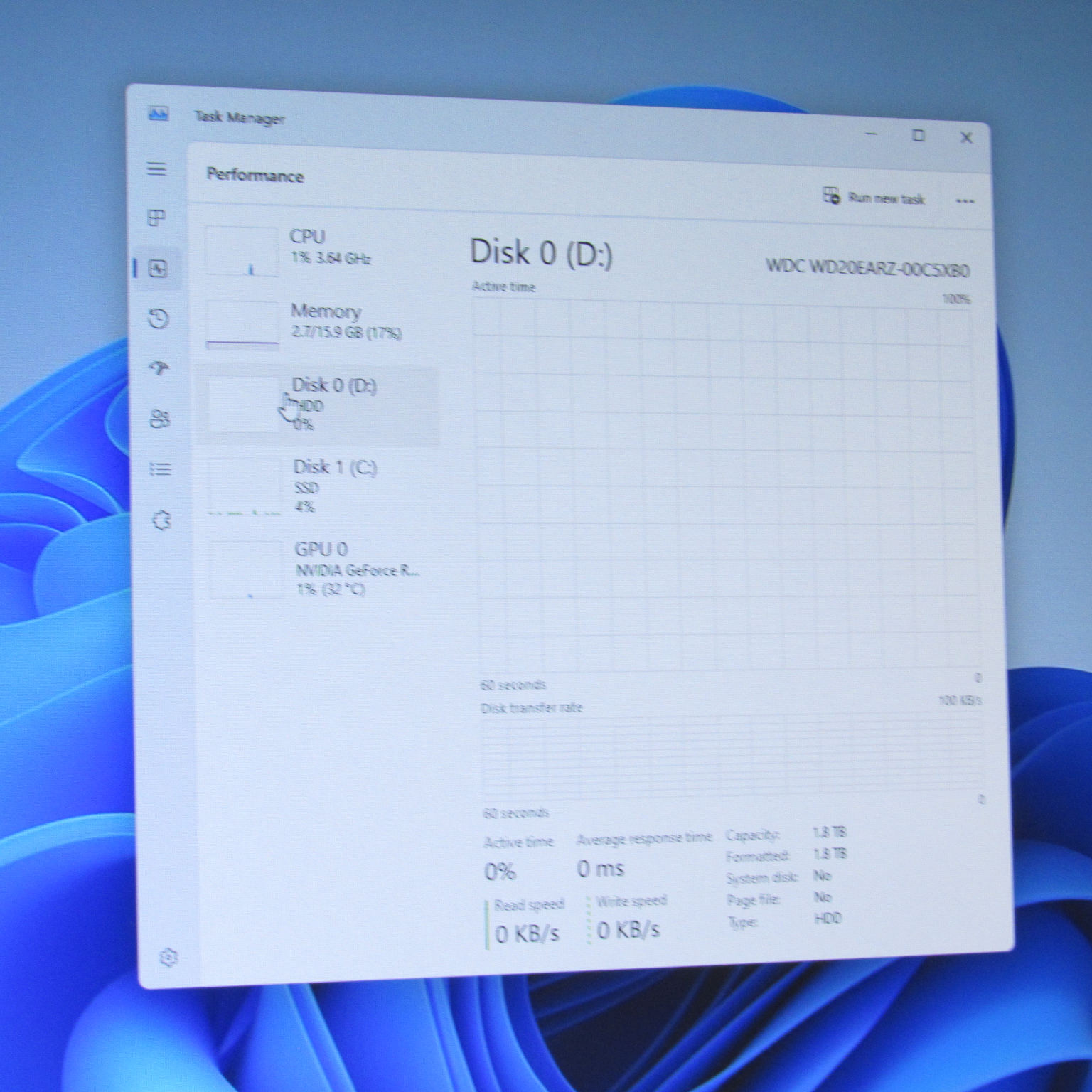Select GPU 0 NVIDIA GeForce entry
This screenshot has width=1092, height=1092.
click(321, 569)
